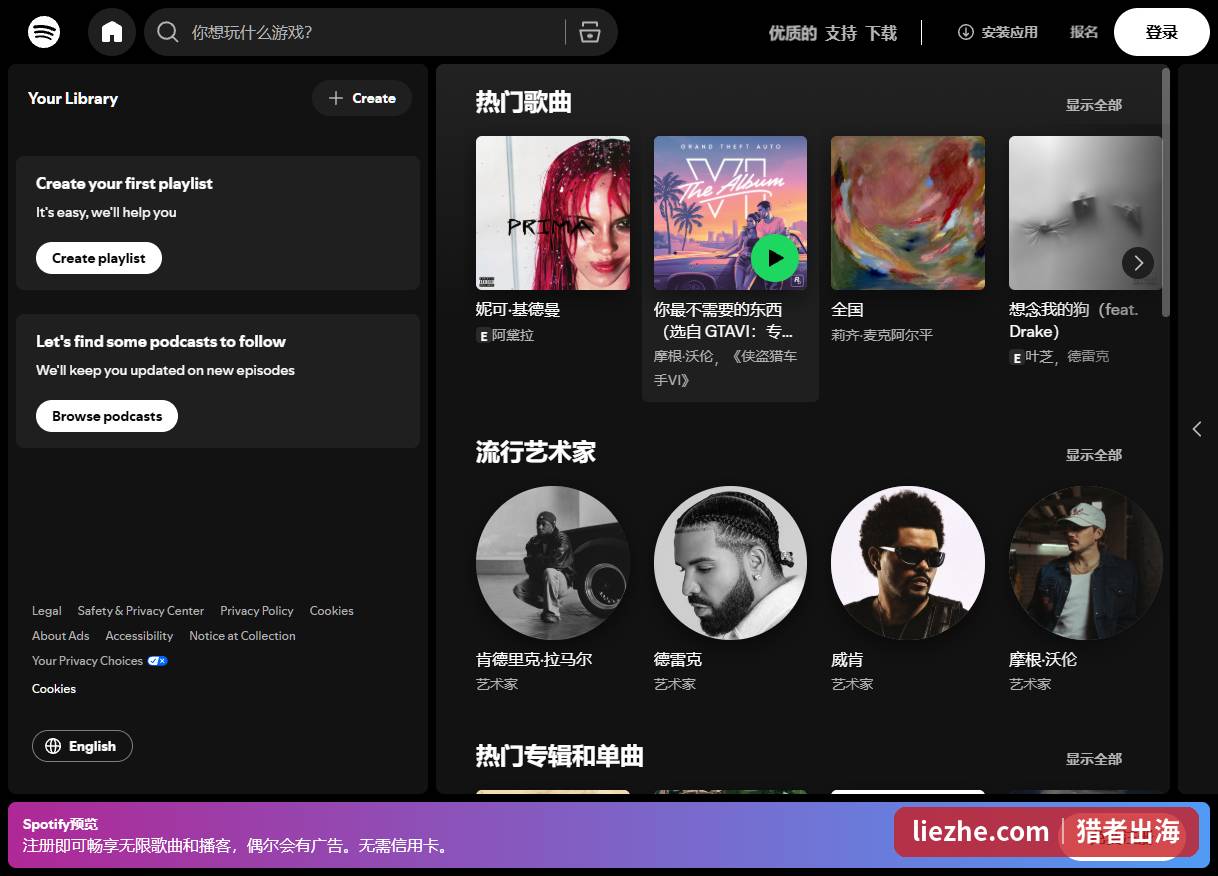Open the Accessibility link
The width and height of the screenshot is (1218, 876).
139,636
